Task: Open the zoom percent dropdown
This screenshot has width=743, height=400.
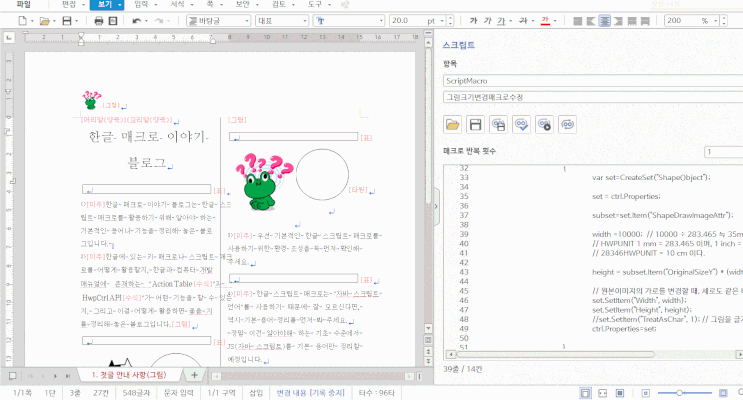Action: tap(716, 21)
